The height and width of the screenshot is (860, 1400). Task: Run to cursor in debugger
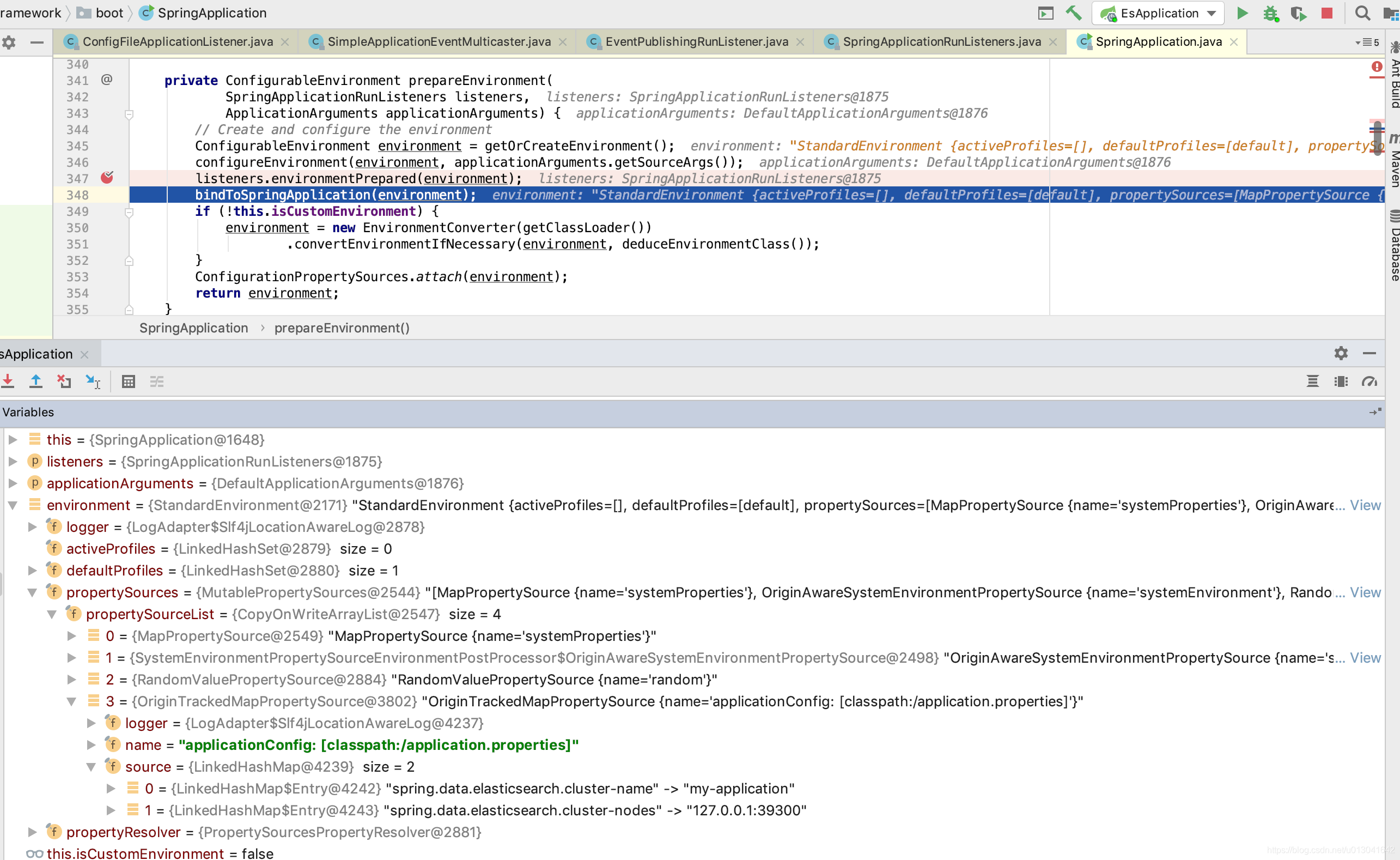click(x=93, y=381)
